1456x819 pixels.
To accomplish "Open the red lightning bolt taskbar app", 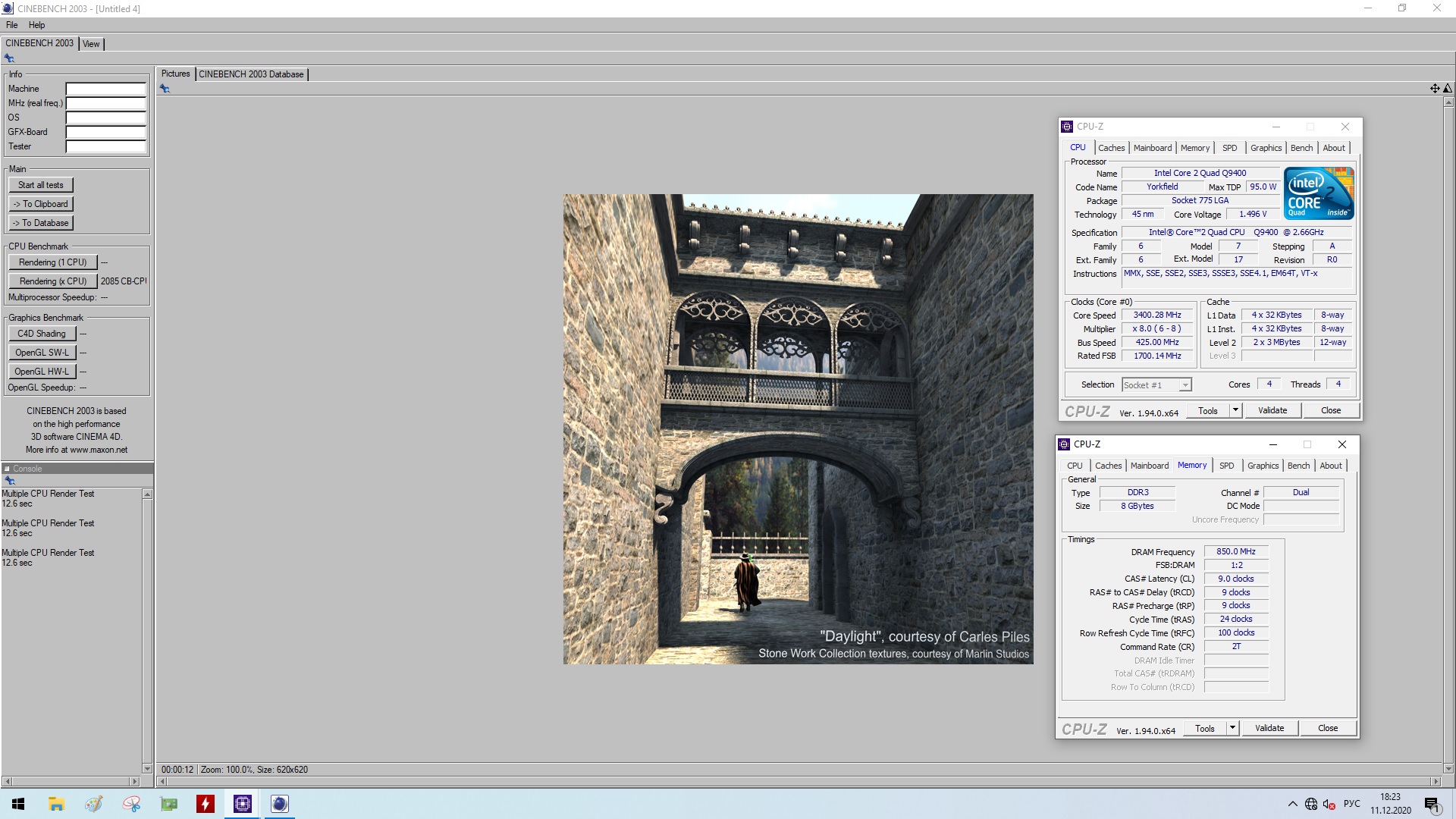I will [206, 804].
